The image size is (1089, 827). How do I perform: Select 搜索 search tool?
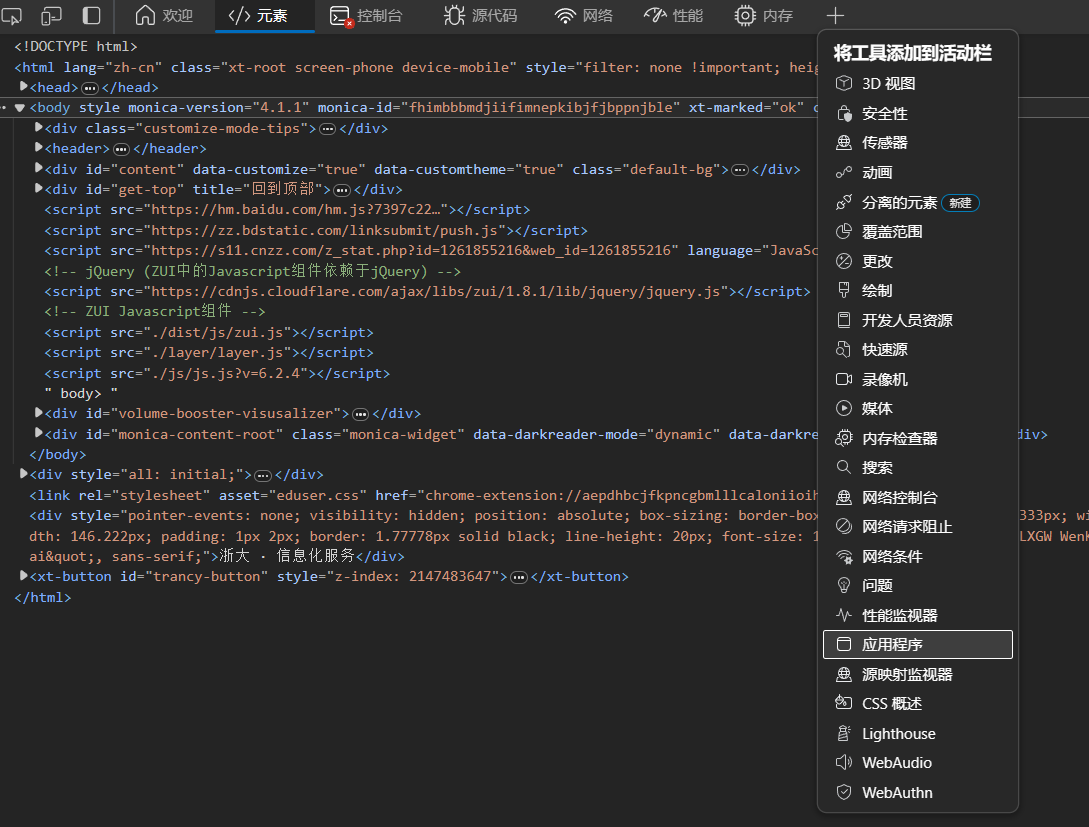917,467
